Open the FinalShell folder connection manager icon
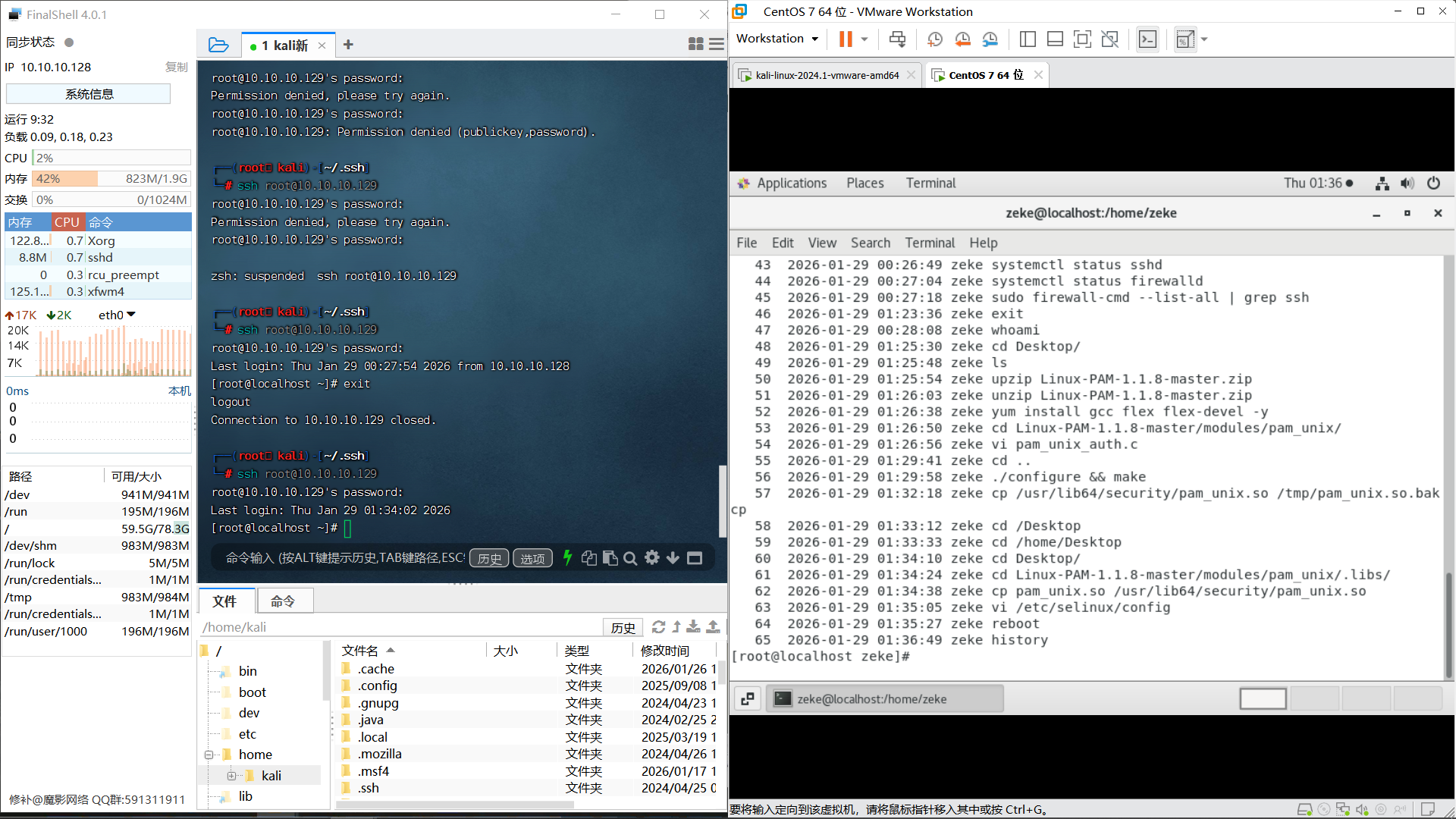 pos(218,45)
